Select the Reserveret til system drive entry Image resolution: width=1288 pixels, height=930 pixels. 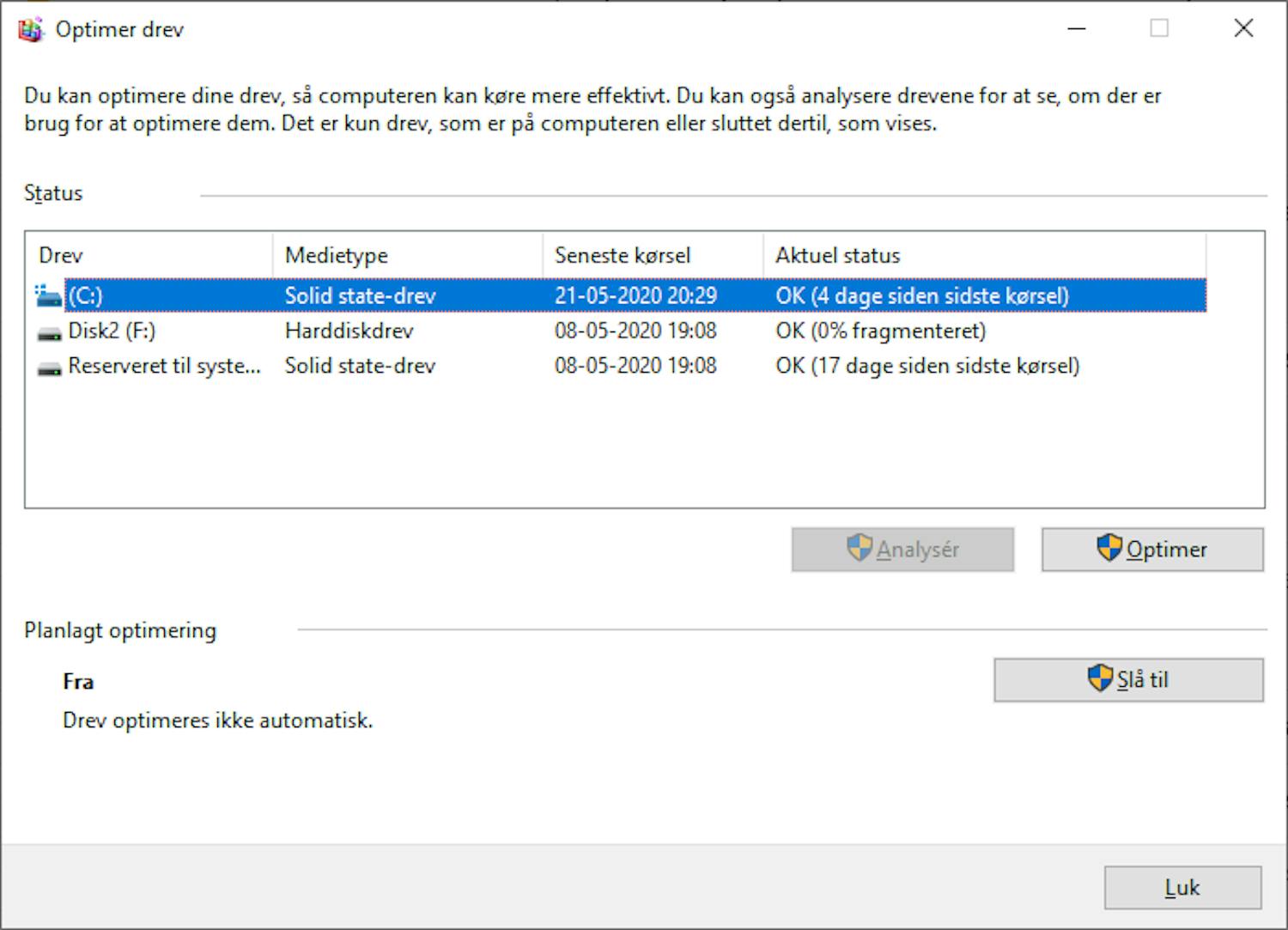[343, 366]
